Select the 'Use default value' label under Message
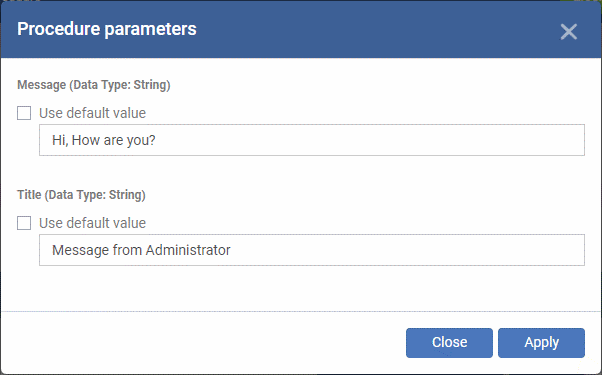 (93, 113)
